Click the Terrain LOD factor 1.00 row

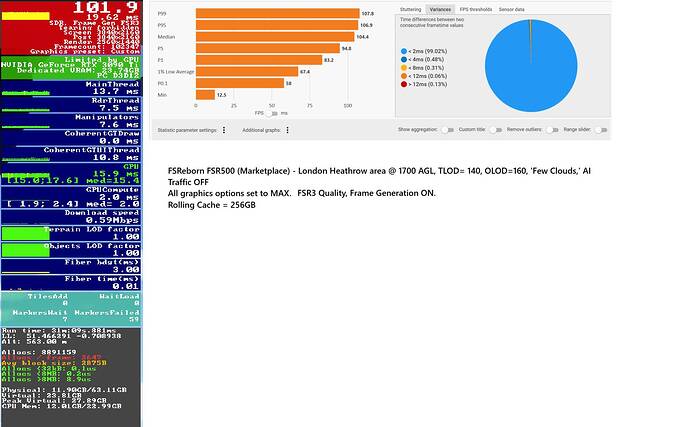pos(71,233)
